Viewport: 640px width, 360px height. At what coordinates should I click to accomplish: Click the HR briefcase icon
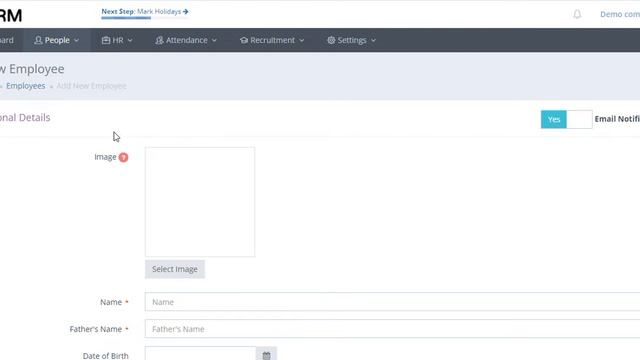click(x=106, y=40)
